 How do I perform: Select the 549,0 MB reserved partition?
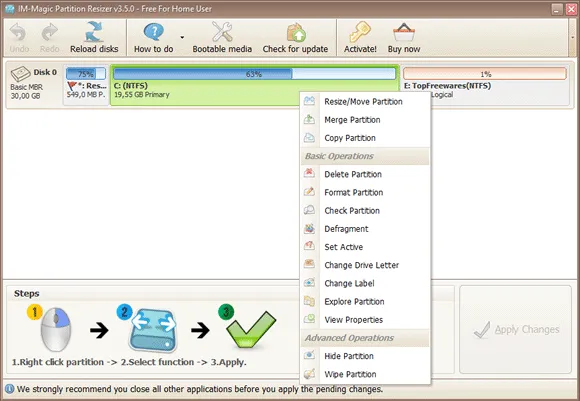click(x=86, y=85)
